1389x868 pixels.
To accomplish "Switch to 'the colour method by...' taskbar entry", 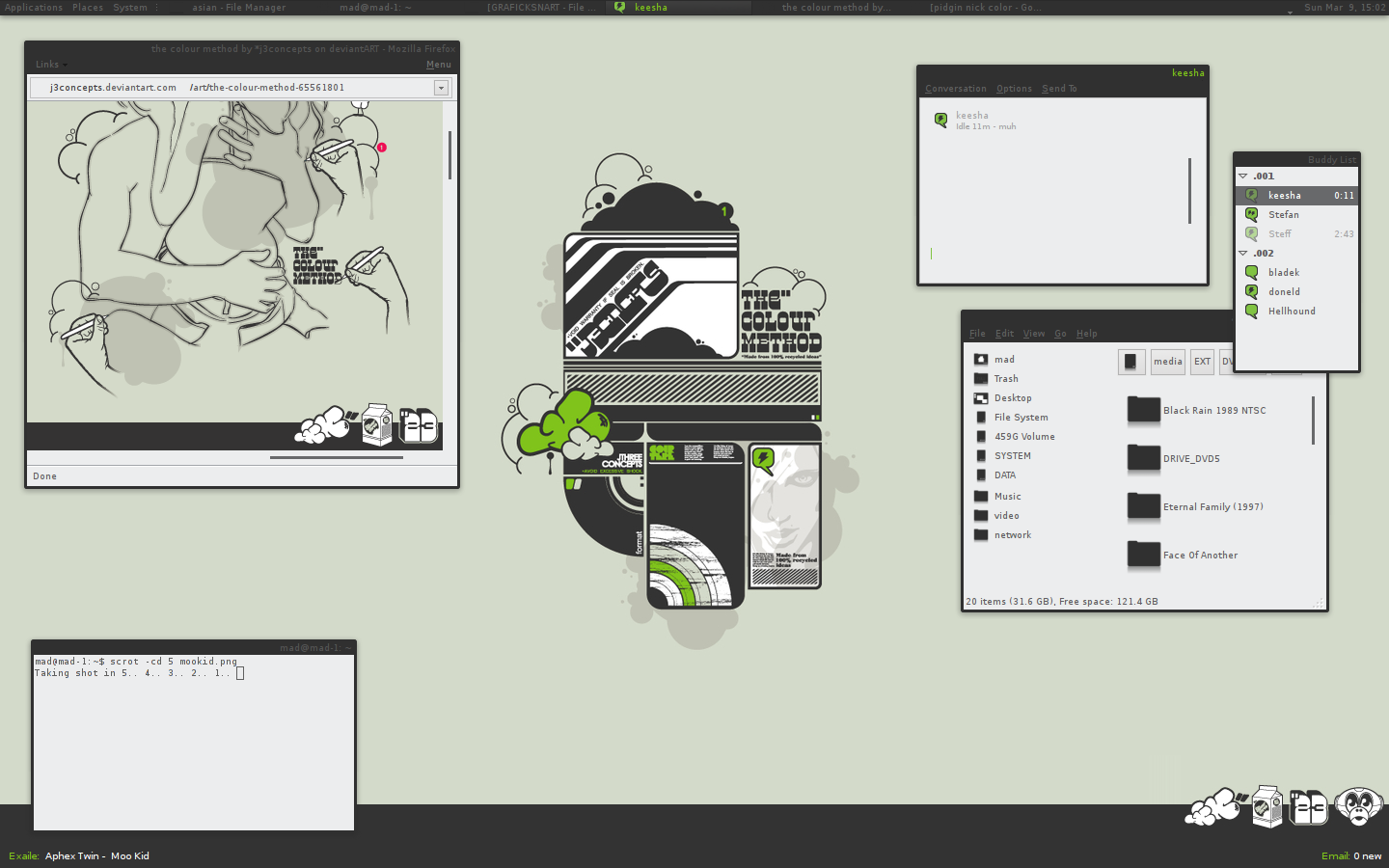I will pos(836,7).
